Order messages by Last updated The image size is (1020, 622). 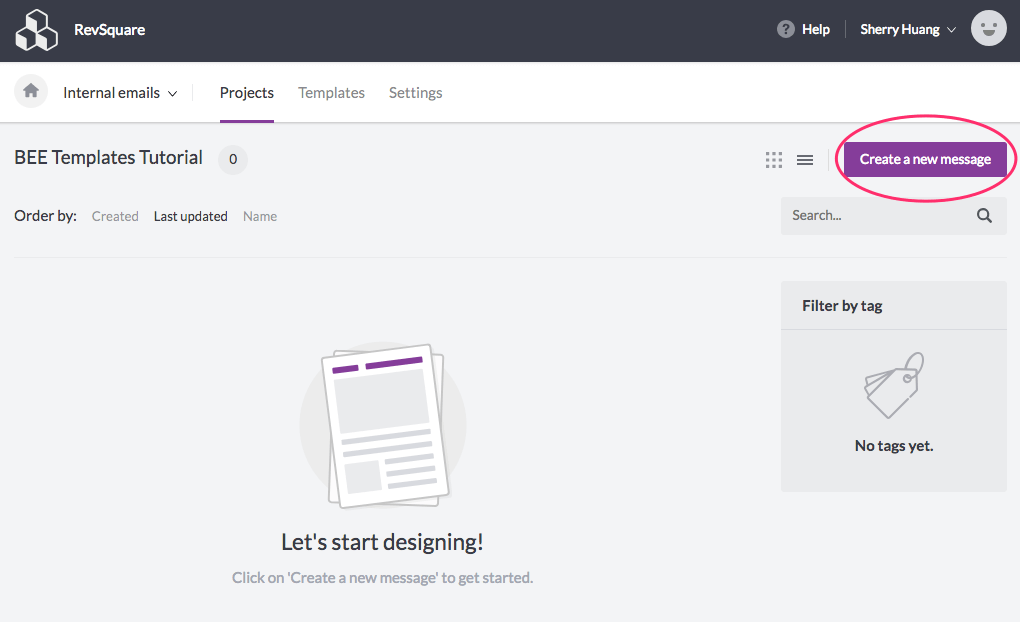tap(191, 216)
